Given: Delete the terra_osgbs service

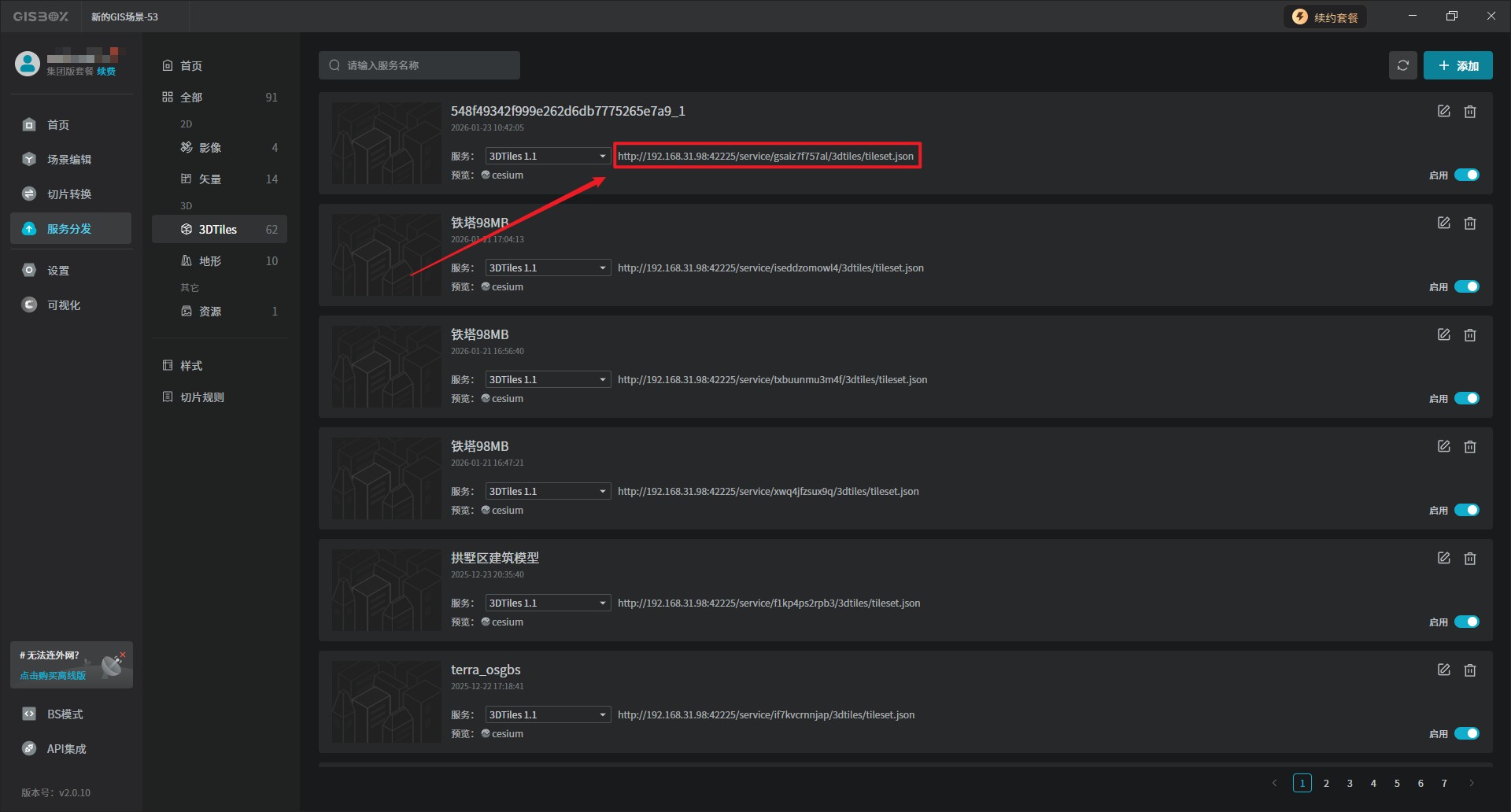Looking at the screenshot, I should [1469, 670].
